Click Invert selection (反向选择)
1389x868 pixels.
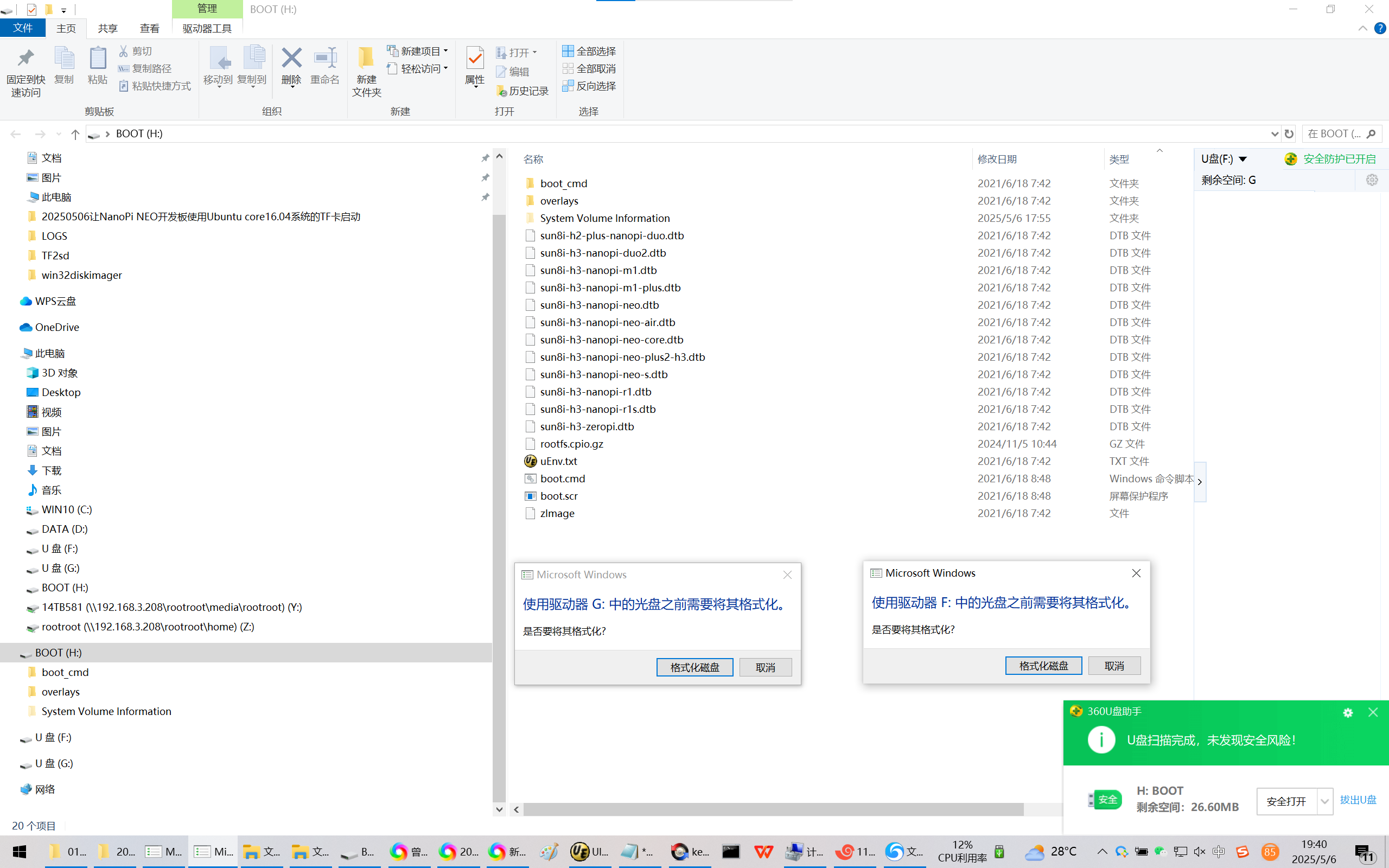pos(589,86)
